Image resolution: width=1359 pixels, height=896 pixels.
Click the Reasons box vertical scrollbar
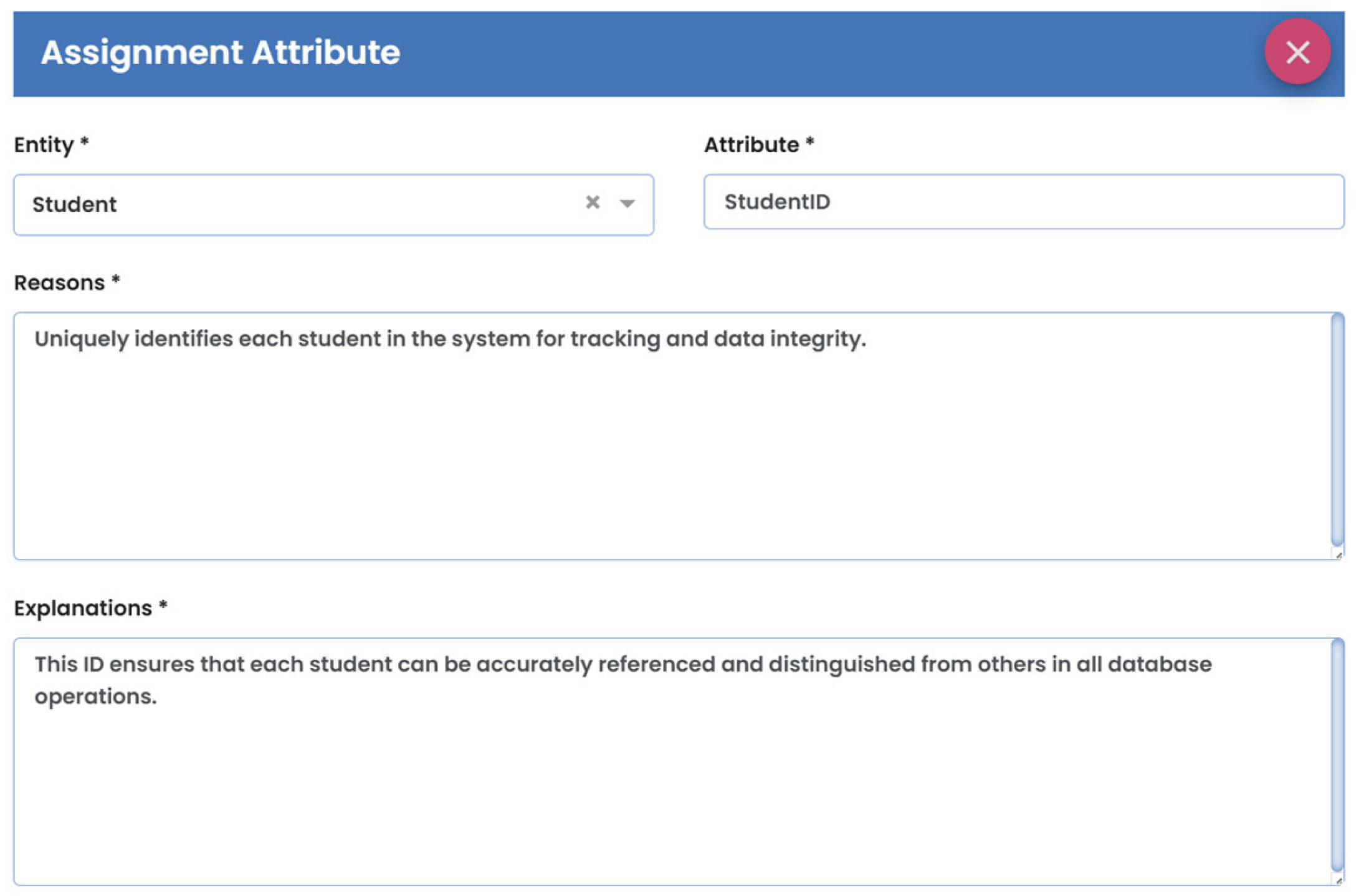[1337, 430]
